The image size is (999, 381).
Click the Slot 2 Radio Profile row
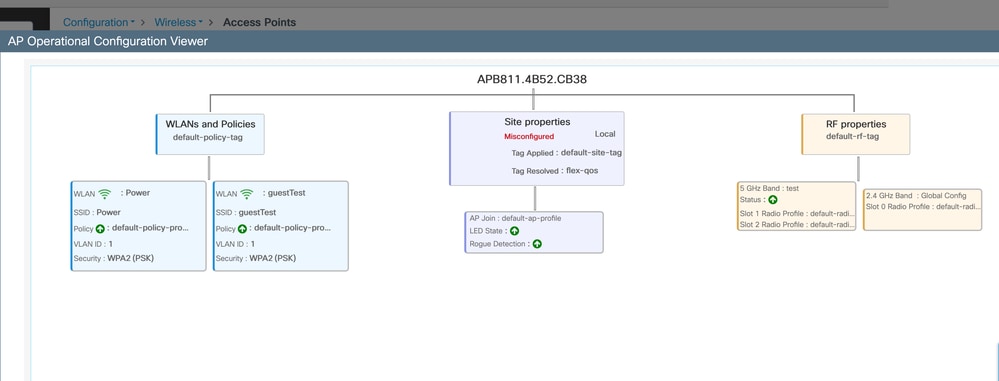796,225
